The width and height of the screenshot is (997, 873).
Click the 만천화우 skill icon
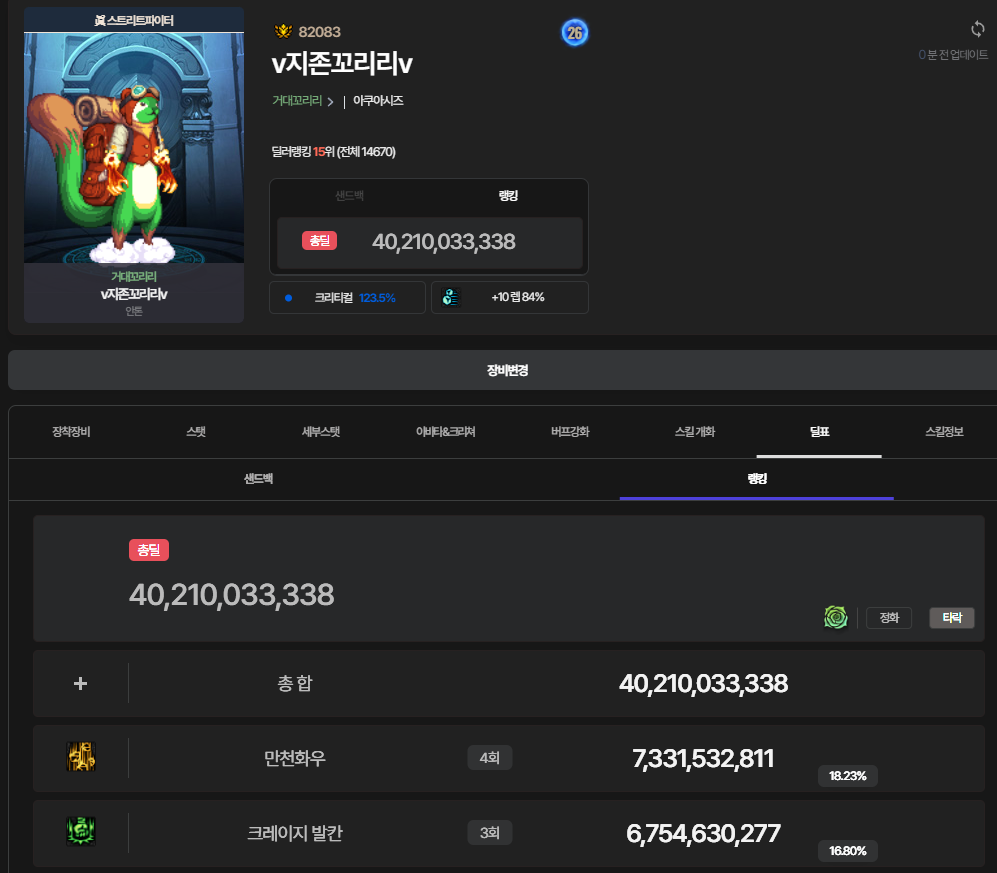[81, 758]
